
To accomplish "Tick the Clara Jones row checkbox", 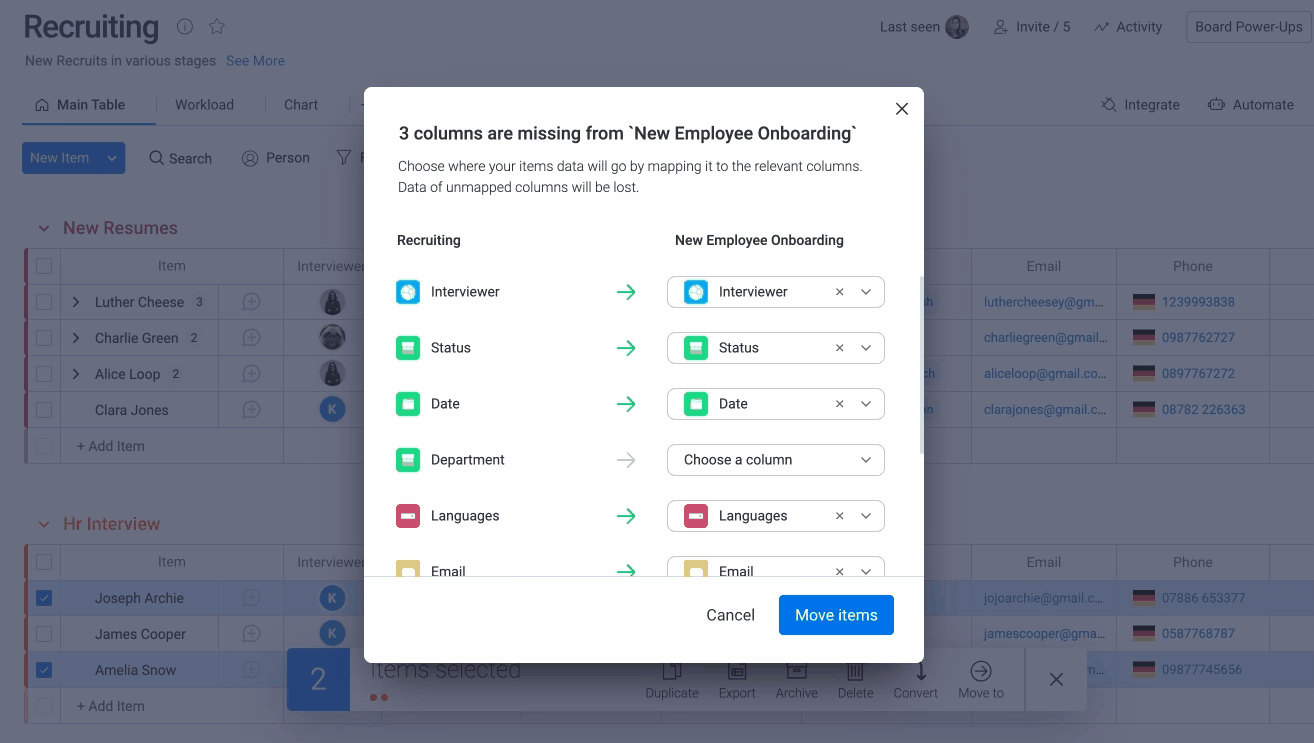I will tap(44, 410).
